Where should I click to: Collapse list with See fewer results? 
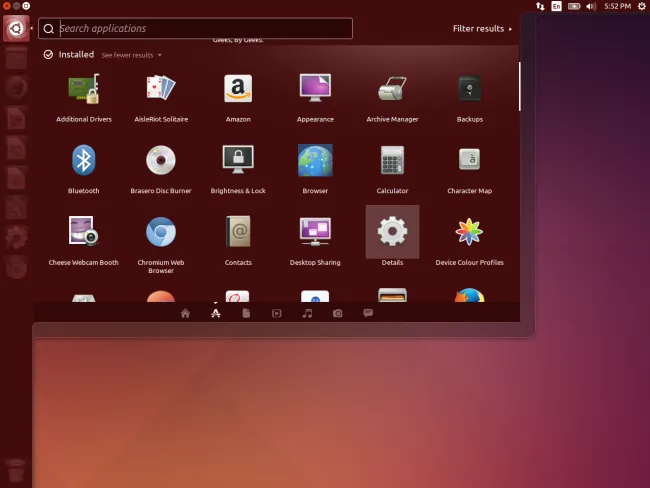click(x=131, y=55)
